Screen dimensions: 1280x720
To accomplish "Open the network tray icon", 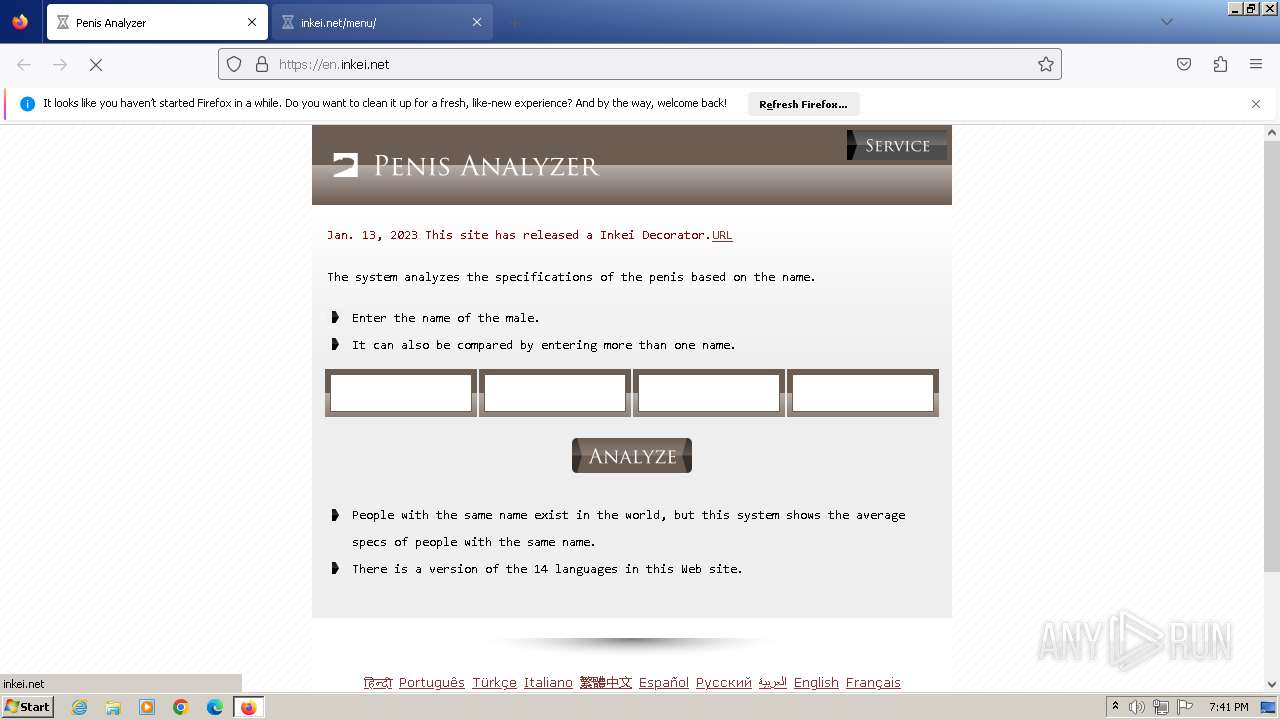I will [x=1161, y=707].
